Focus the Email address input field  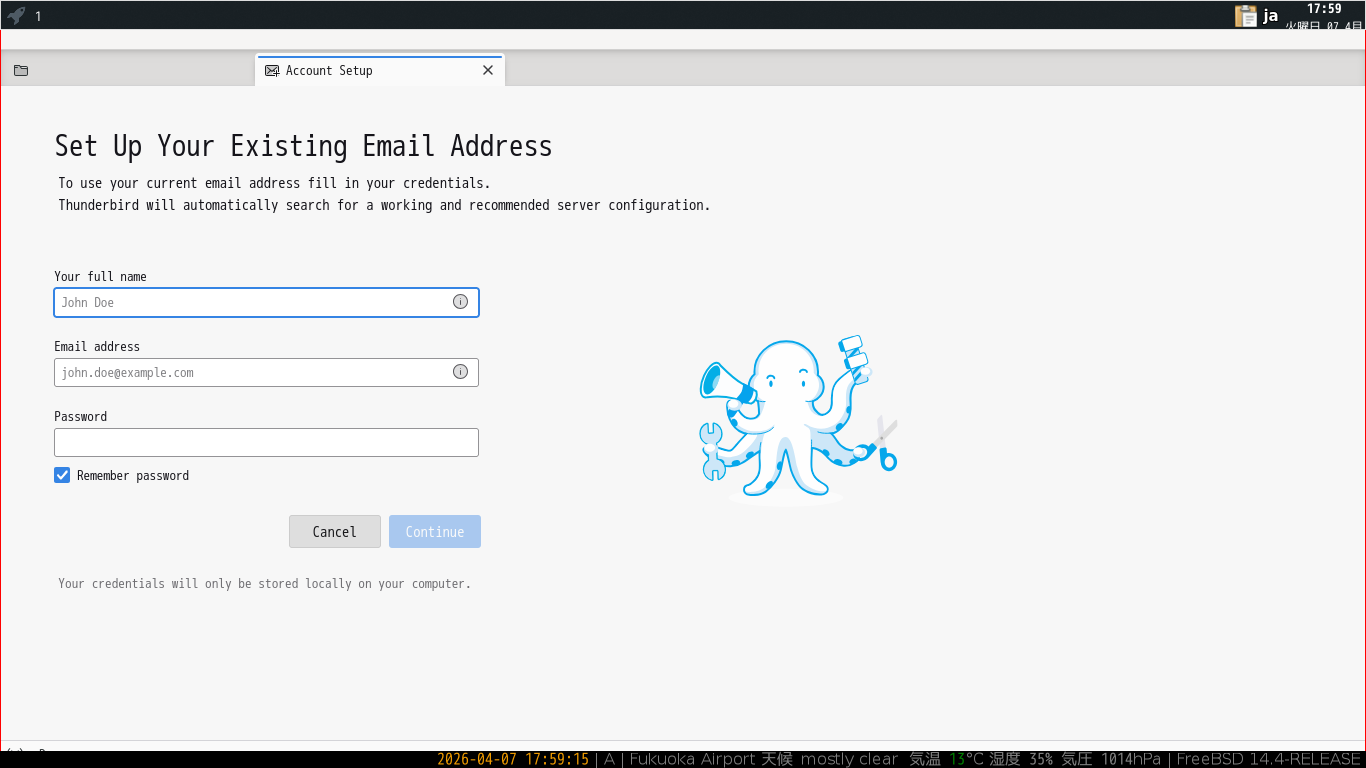[x=266, y=372]
